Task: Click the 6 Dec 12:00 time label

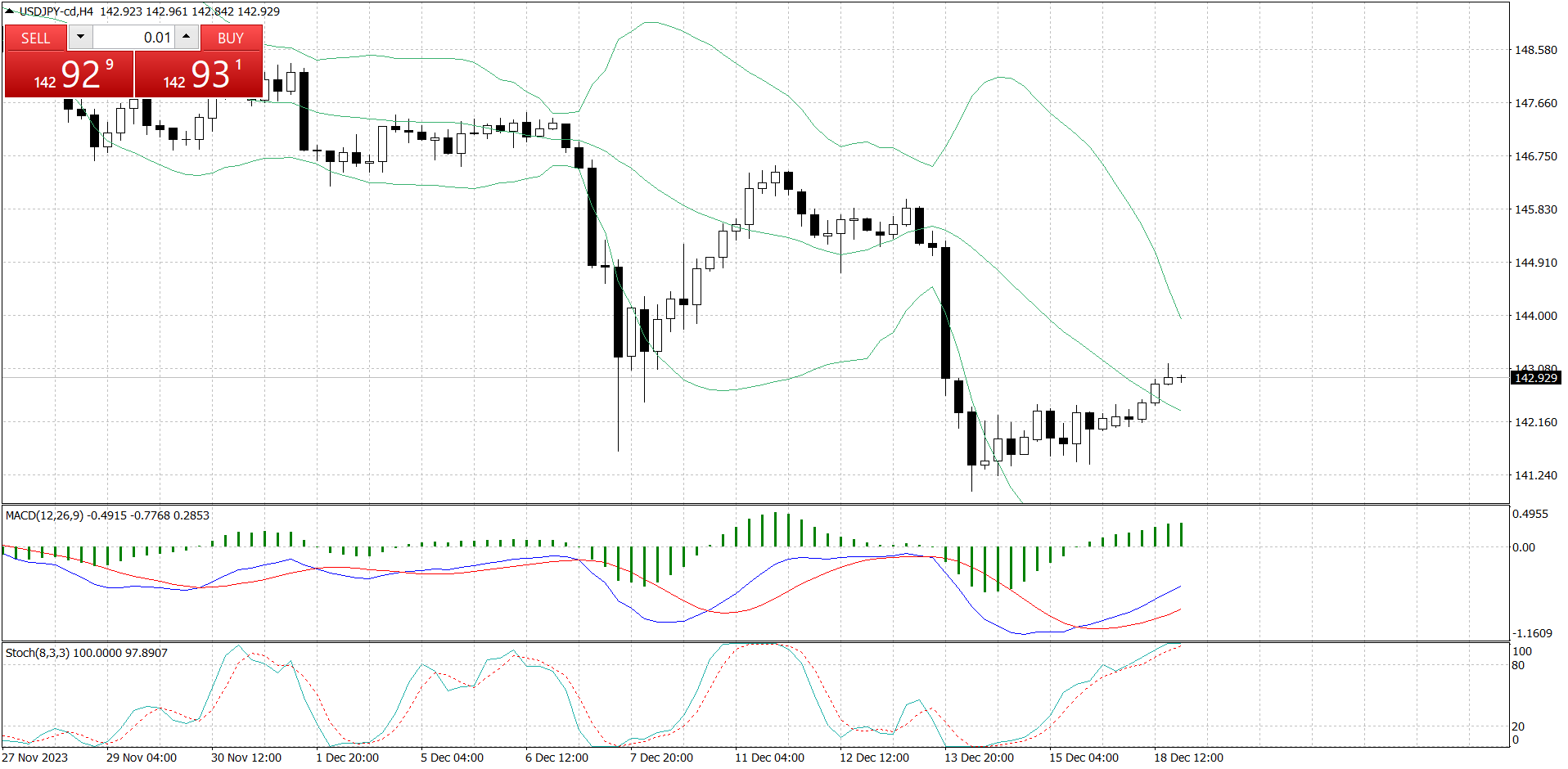Action: [x=557, y=758]
